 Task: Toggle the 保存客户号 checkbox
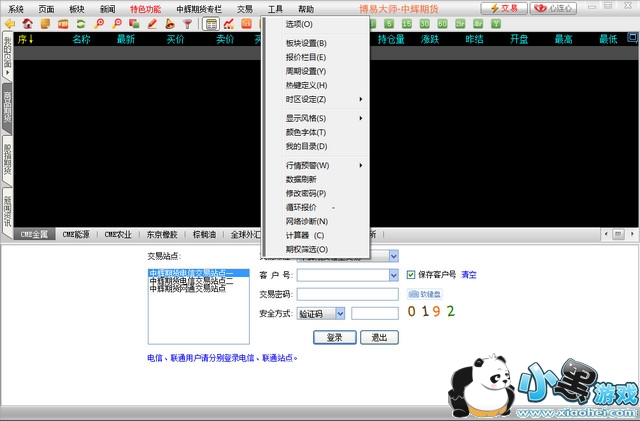(x=411, y=275)
